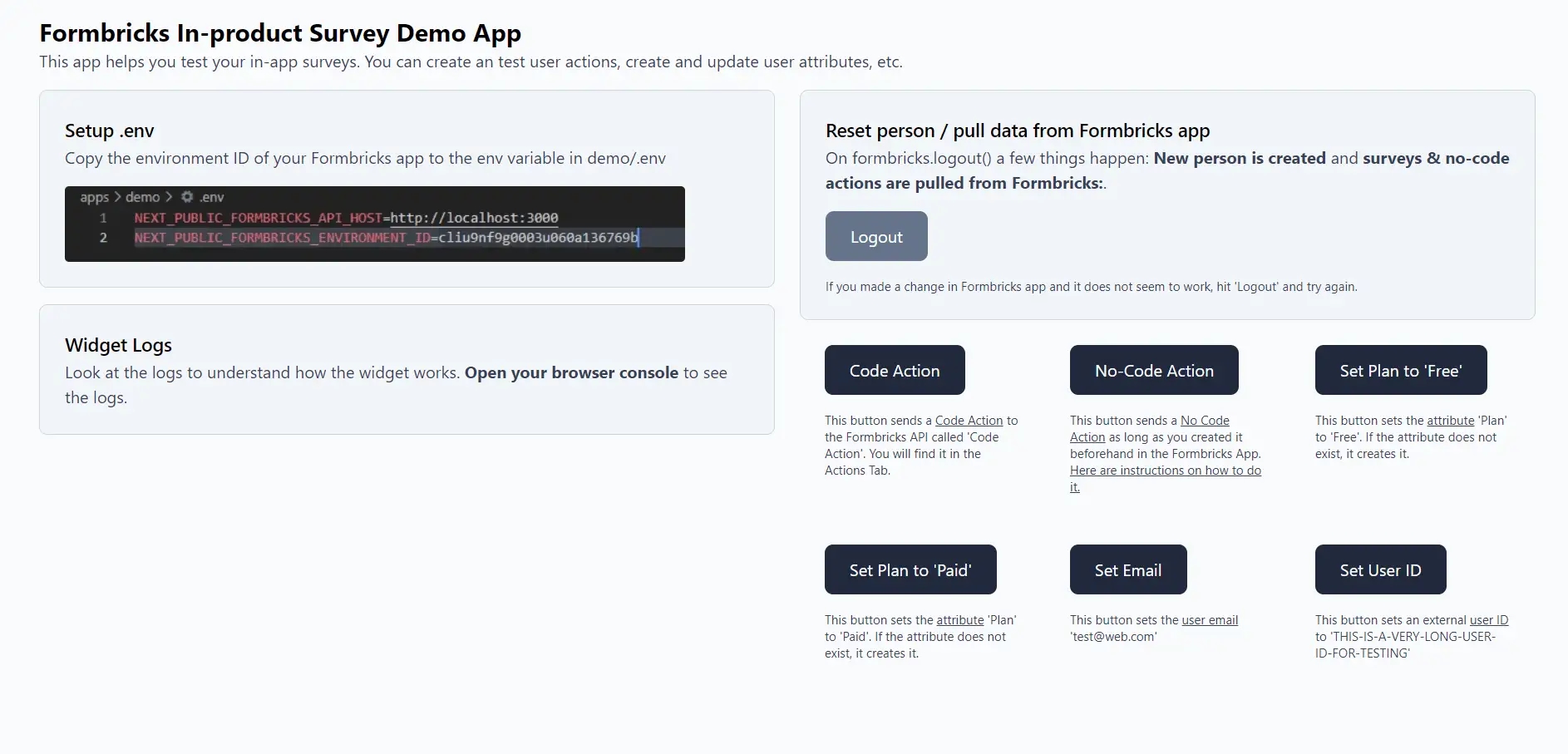
Task: Click the gear icon in the .env breadcrumb
Action: coord(187,197)
